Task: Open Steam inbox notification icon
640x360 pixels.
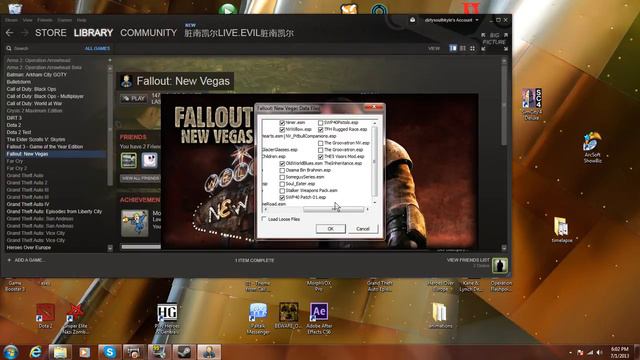Action: [x=412, y=20]
